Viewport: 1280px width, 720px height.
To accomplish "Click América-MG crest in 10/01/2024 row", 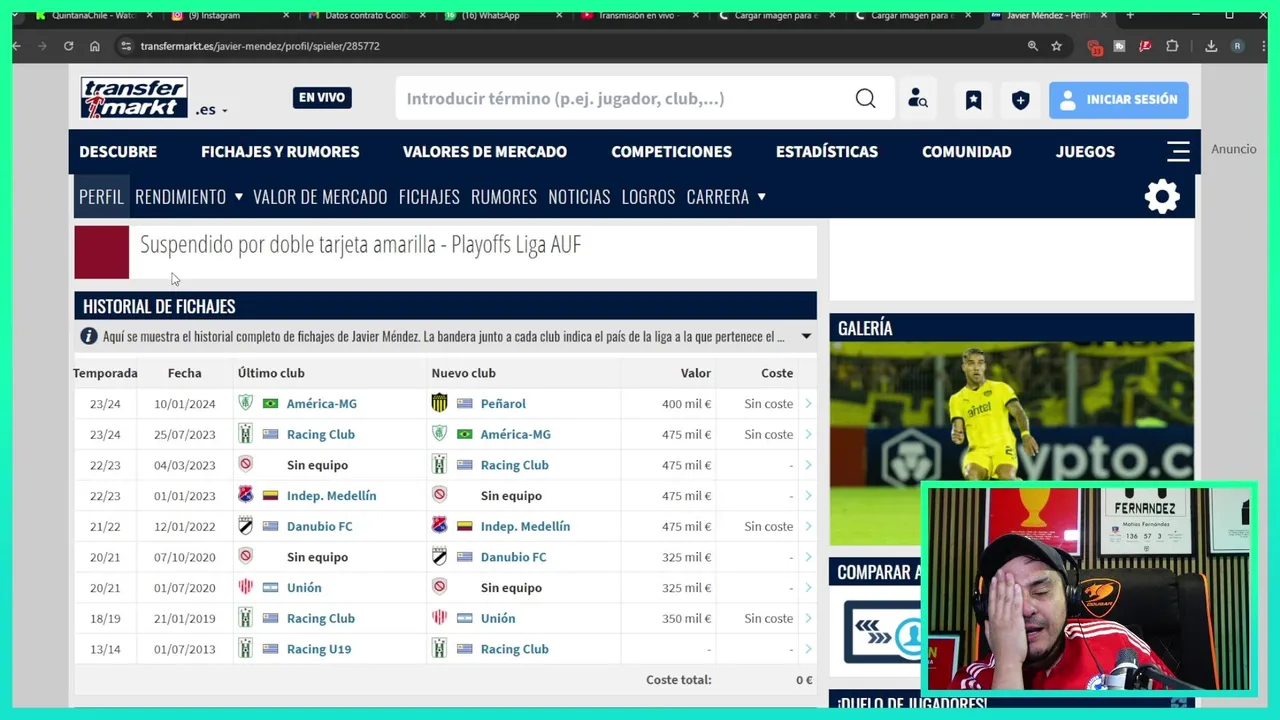I will point(245,403).
